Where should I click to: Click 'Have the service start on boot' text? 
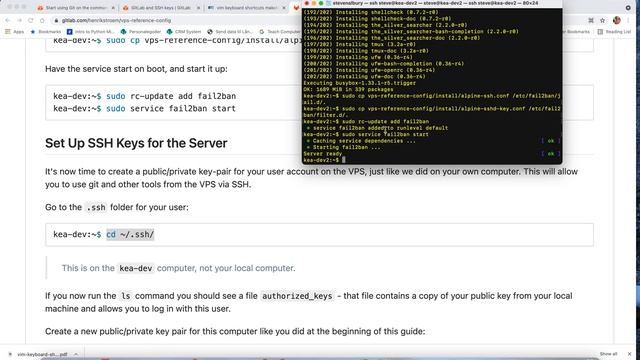click(x=136, y=69)
